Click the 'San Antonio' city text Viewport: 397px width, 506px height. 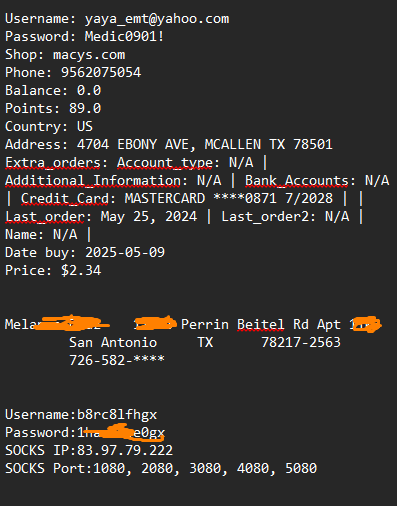coord(113,343)
